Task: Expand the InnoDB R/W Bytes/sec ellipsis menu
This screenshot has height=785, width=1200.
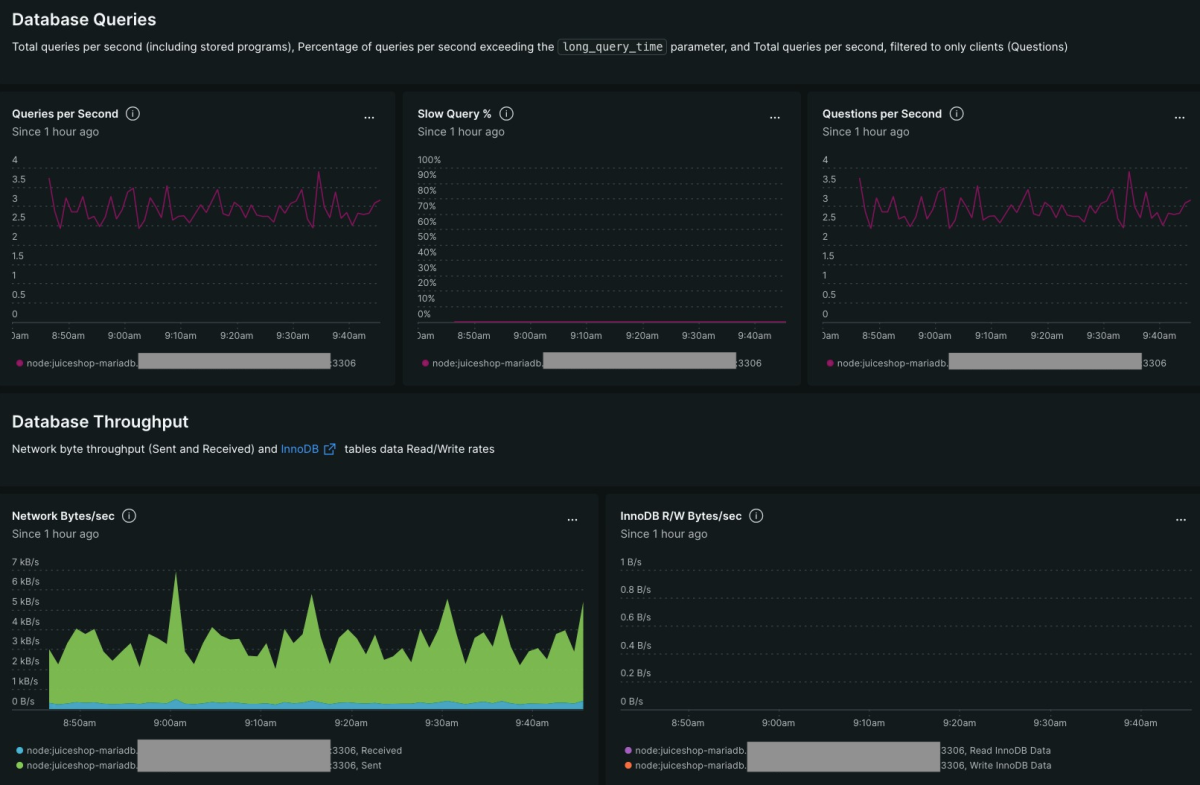Action: [x=1180, y=520]
